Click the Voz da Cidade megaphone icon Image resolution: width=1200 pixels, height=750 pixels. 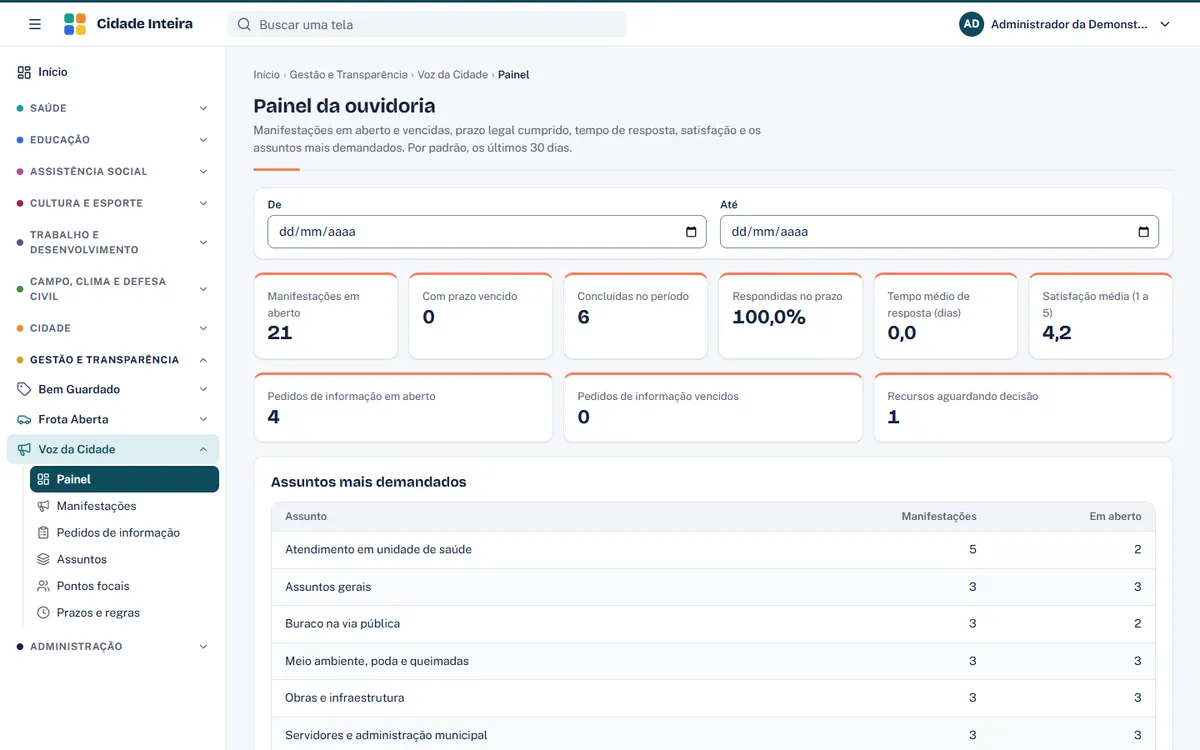click(x=24, y=450)
